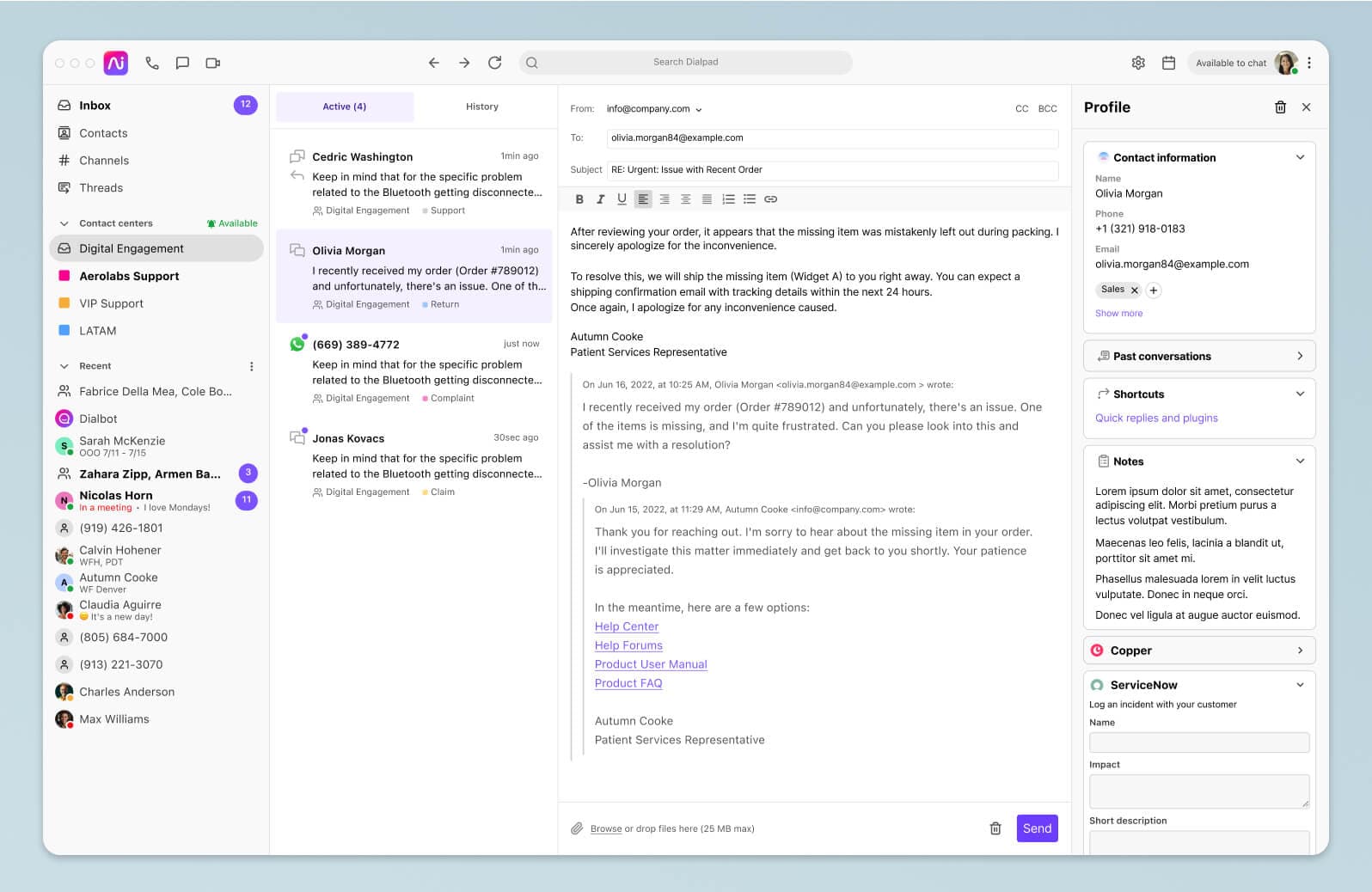This screenshot has width=1372, height=892.
Task: Switch to the History tab
Action: 481,107
